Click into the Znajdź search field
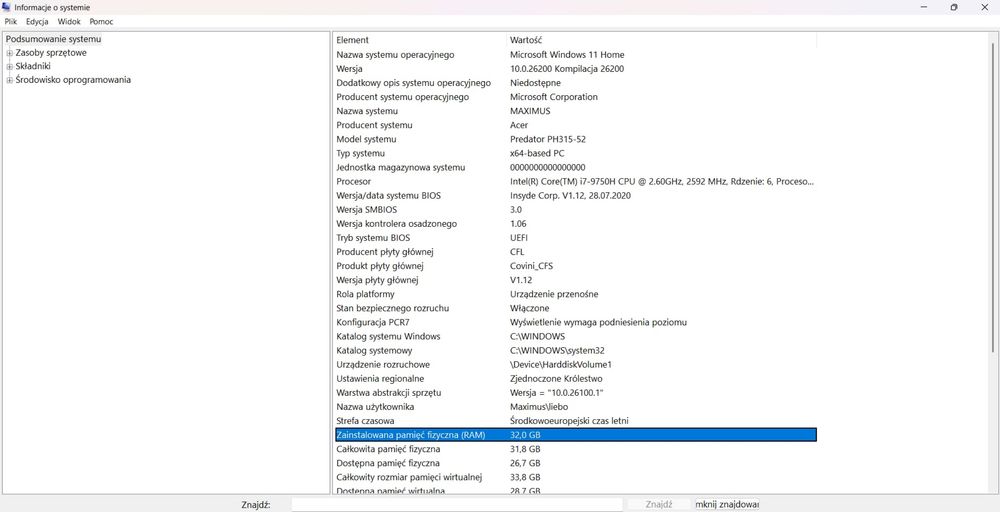The width and height of the screenshot is (1000, 512). [457, 504]
